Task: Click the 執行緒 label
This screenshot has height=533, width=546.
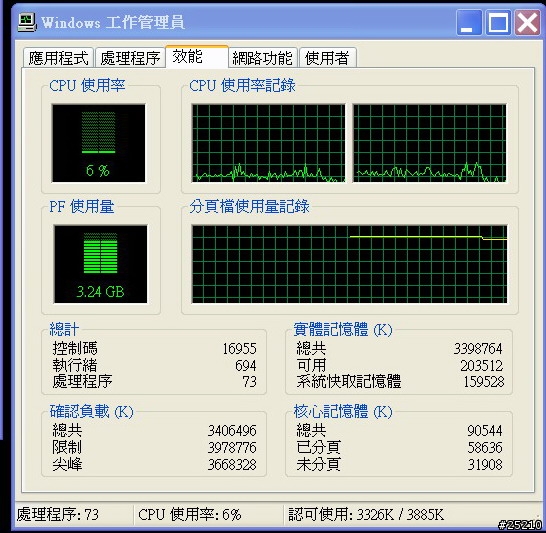Action: pyautogui.click(x=75, y=365)
